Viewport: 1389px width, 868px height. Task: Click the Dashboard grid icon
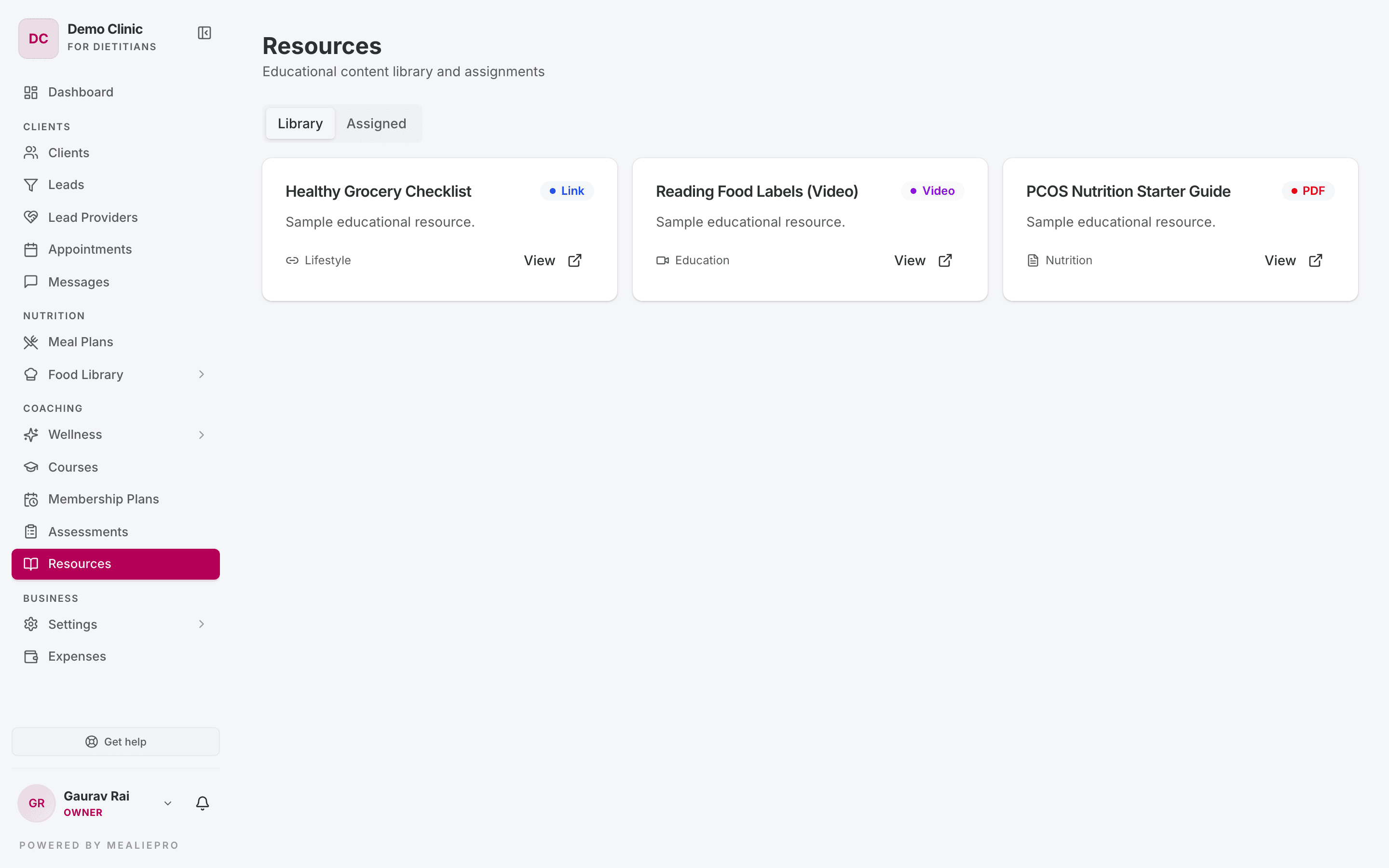(x=31, y=93)
